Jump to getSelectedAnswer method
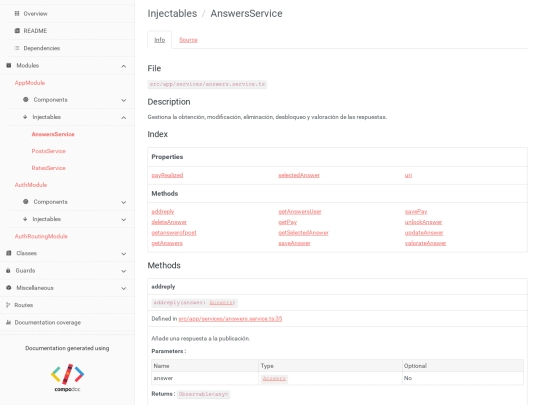The width and height of the screenshot is (540, 405). [x=303, y=232]
